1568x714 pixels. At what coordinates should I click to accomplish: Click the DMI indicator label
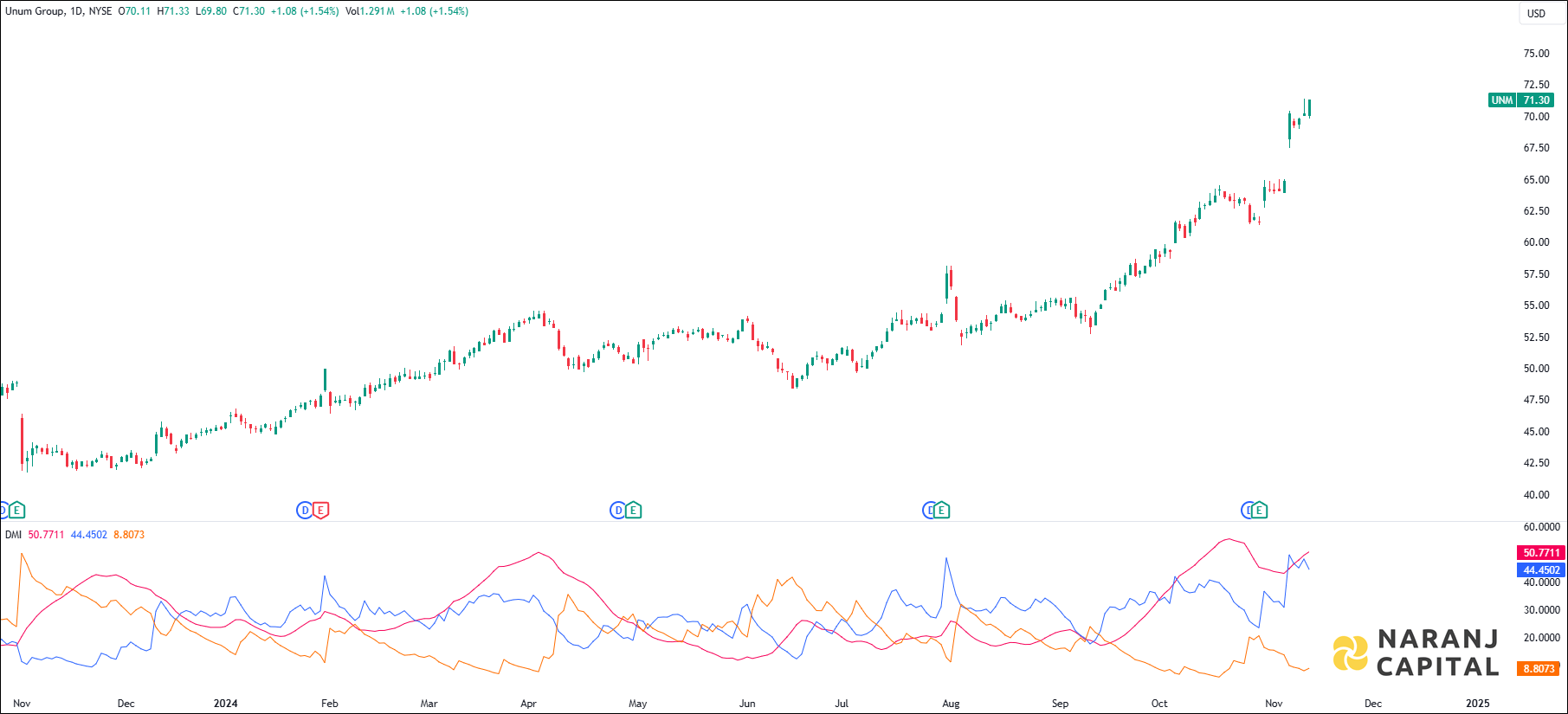13,535
